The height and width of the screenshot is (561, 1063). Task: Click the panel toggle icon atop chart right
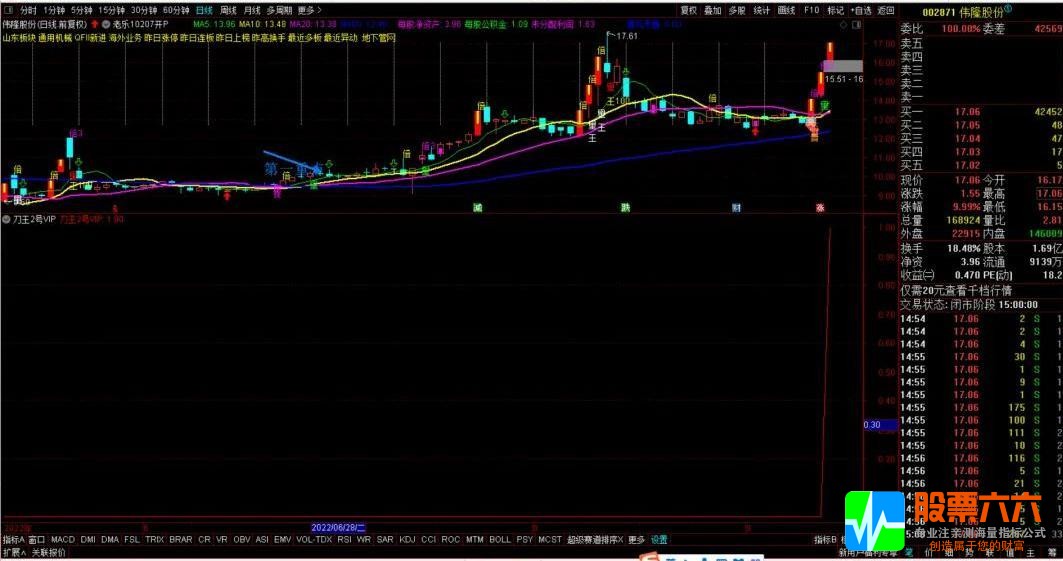click(x=857, y=24)
